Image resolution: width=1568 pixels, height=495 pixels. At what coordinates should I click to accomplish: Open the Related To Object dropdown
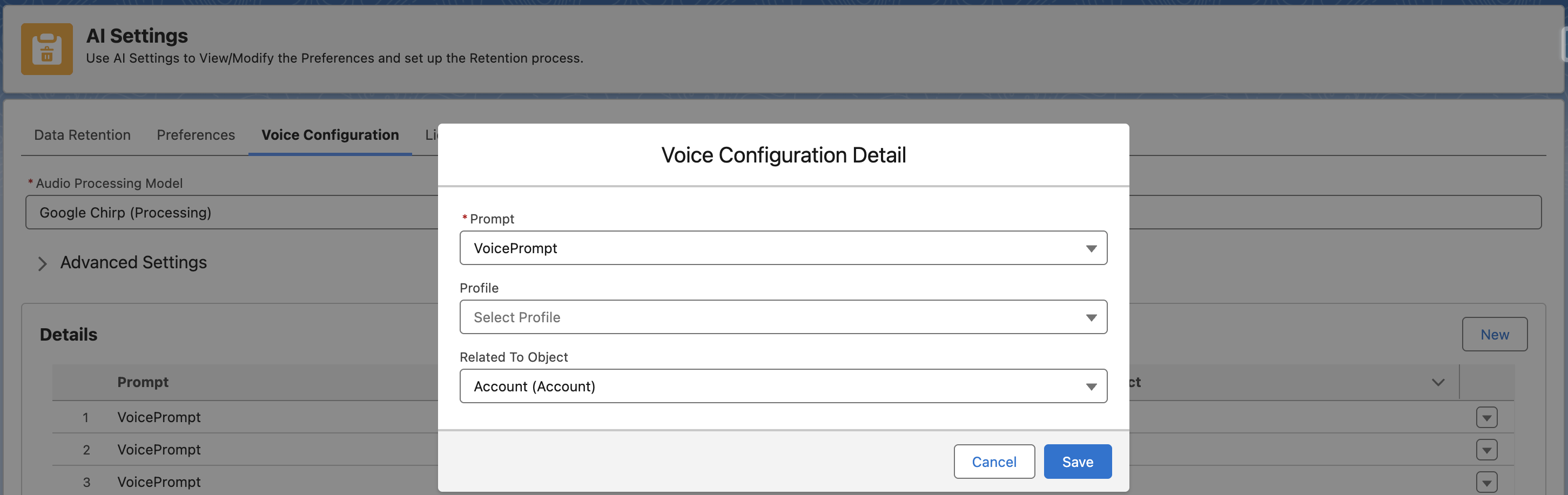pos(783,386)
